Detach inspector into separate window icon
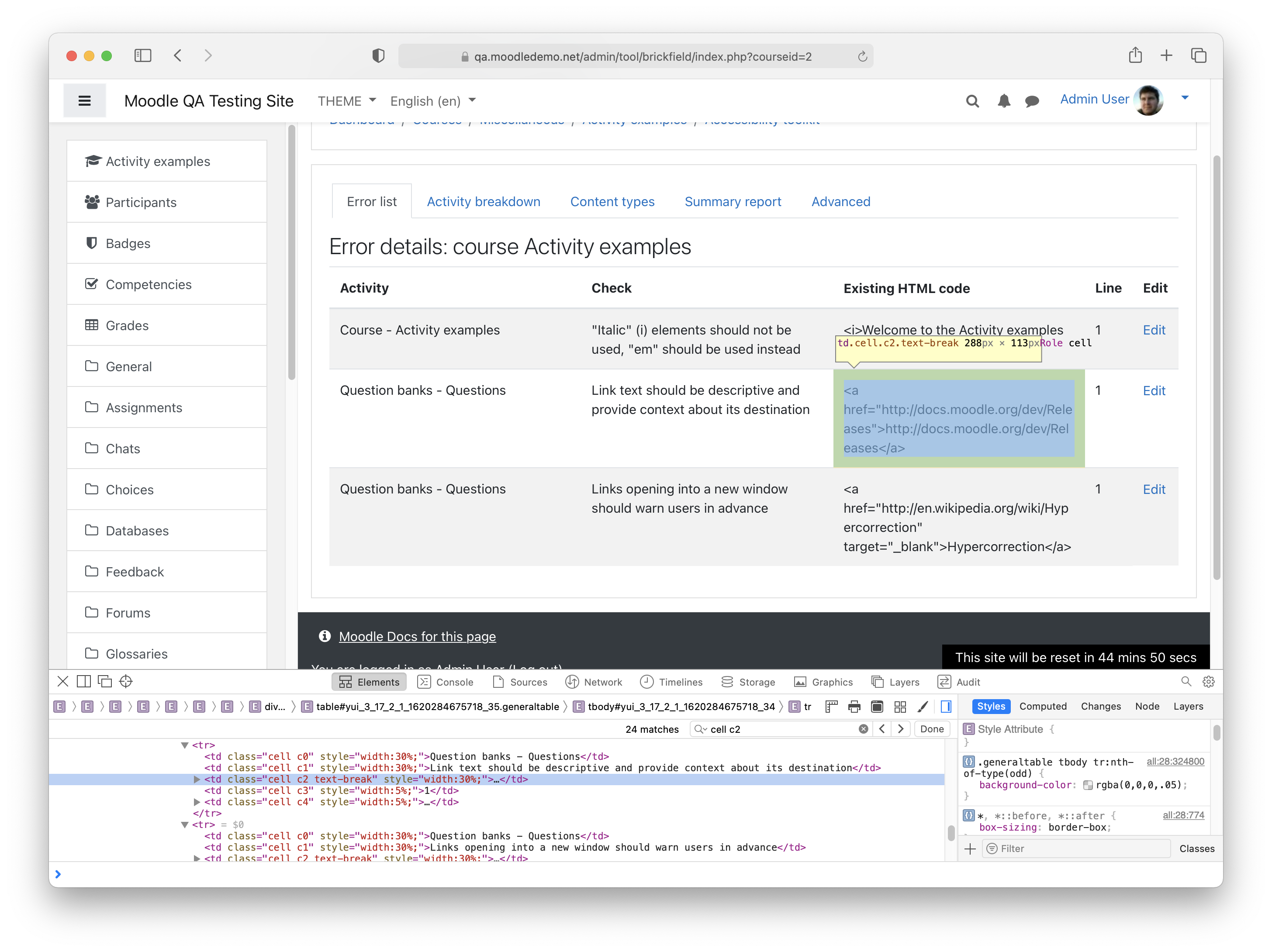The height and width of the screenshot is (952, 1272). (x=105, y=682)
